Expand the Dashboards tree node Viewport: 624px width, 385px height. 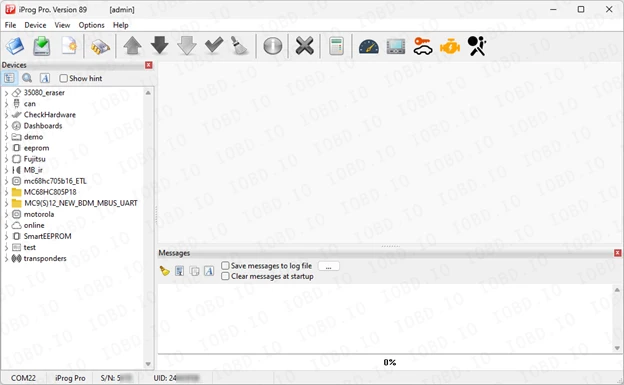6,126
